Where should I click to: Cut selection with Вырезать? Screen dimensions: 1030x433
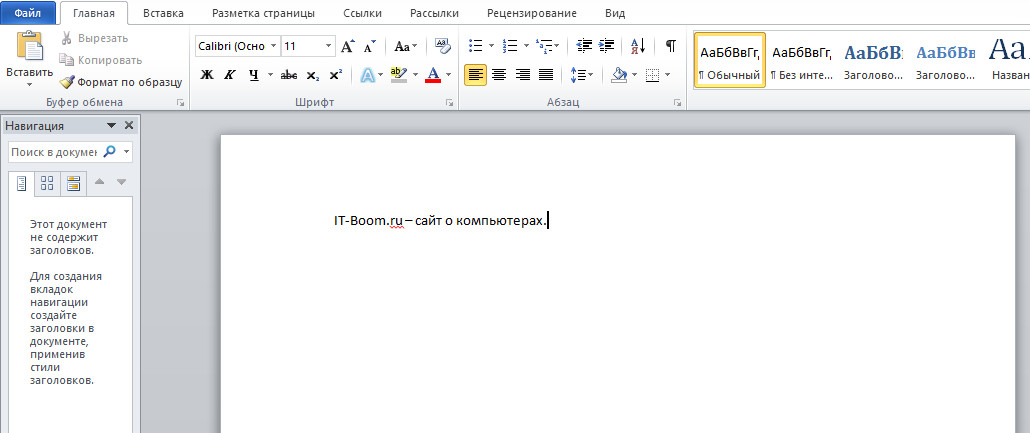tap(94, 38)
